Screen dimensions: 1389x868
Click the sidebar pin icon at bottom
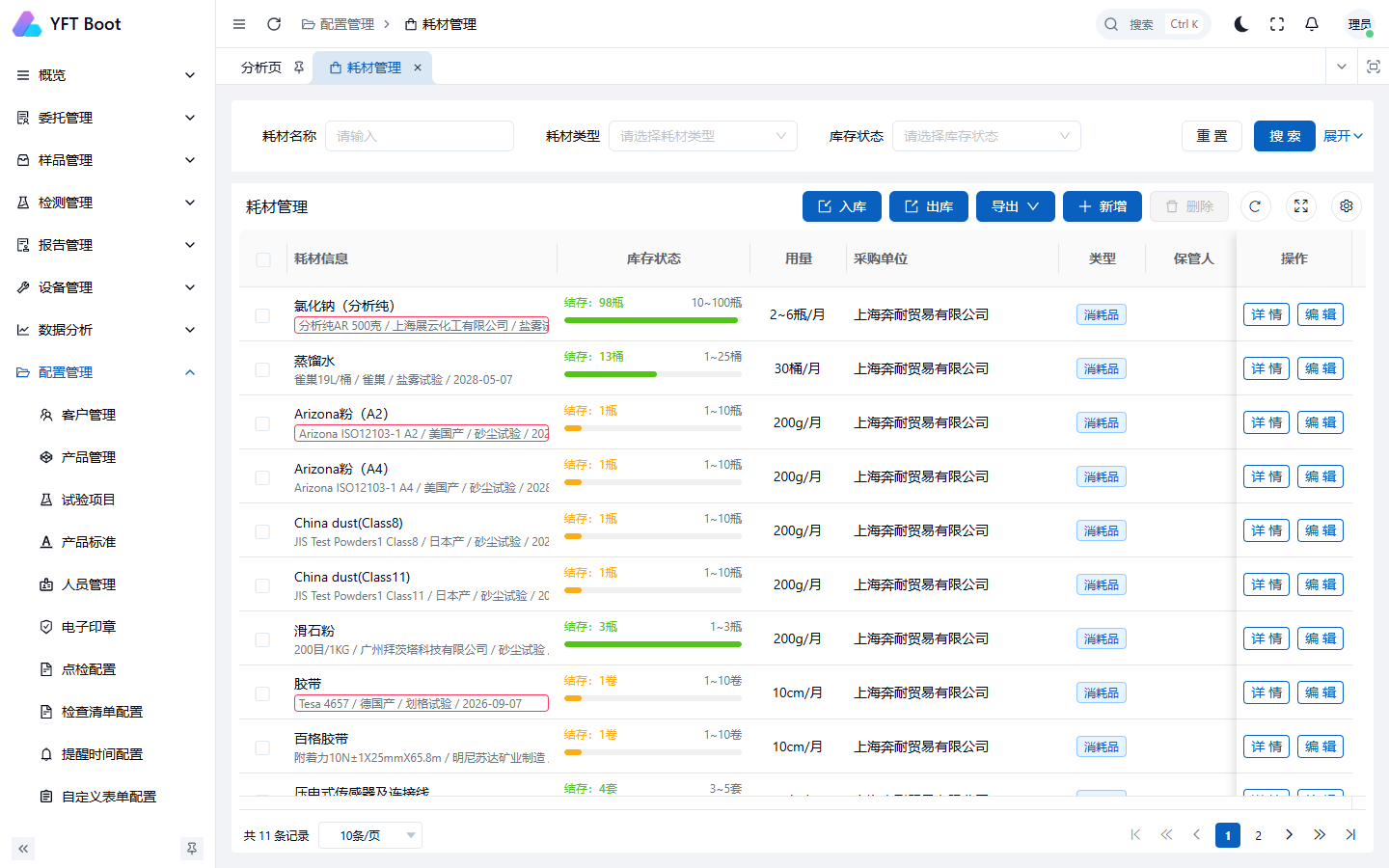click(x=192, y=849)
